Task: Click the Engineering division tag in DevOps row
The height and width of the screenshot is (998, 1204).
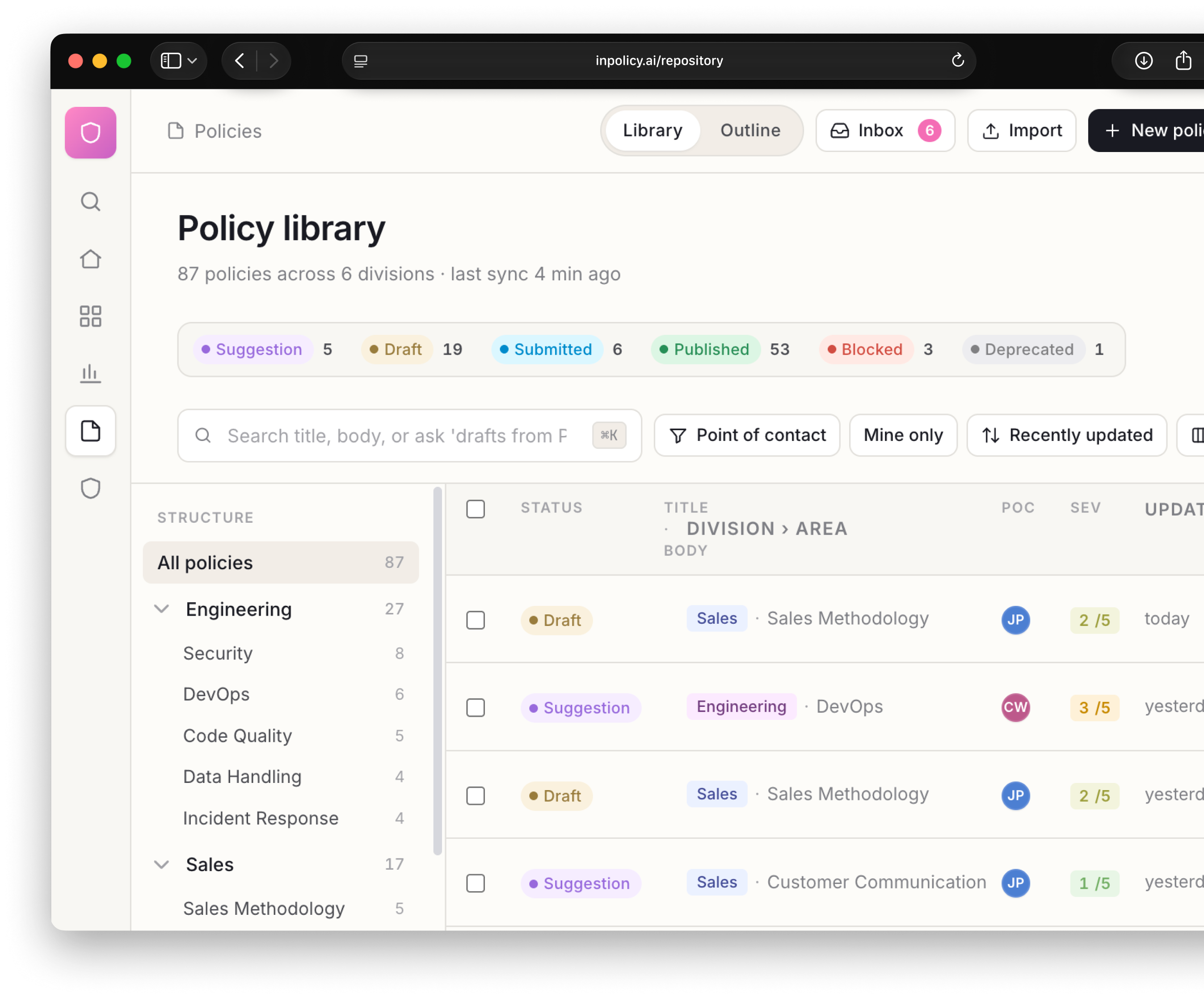Action: point(741,706)
